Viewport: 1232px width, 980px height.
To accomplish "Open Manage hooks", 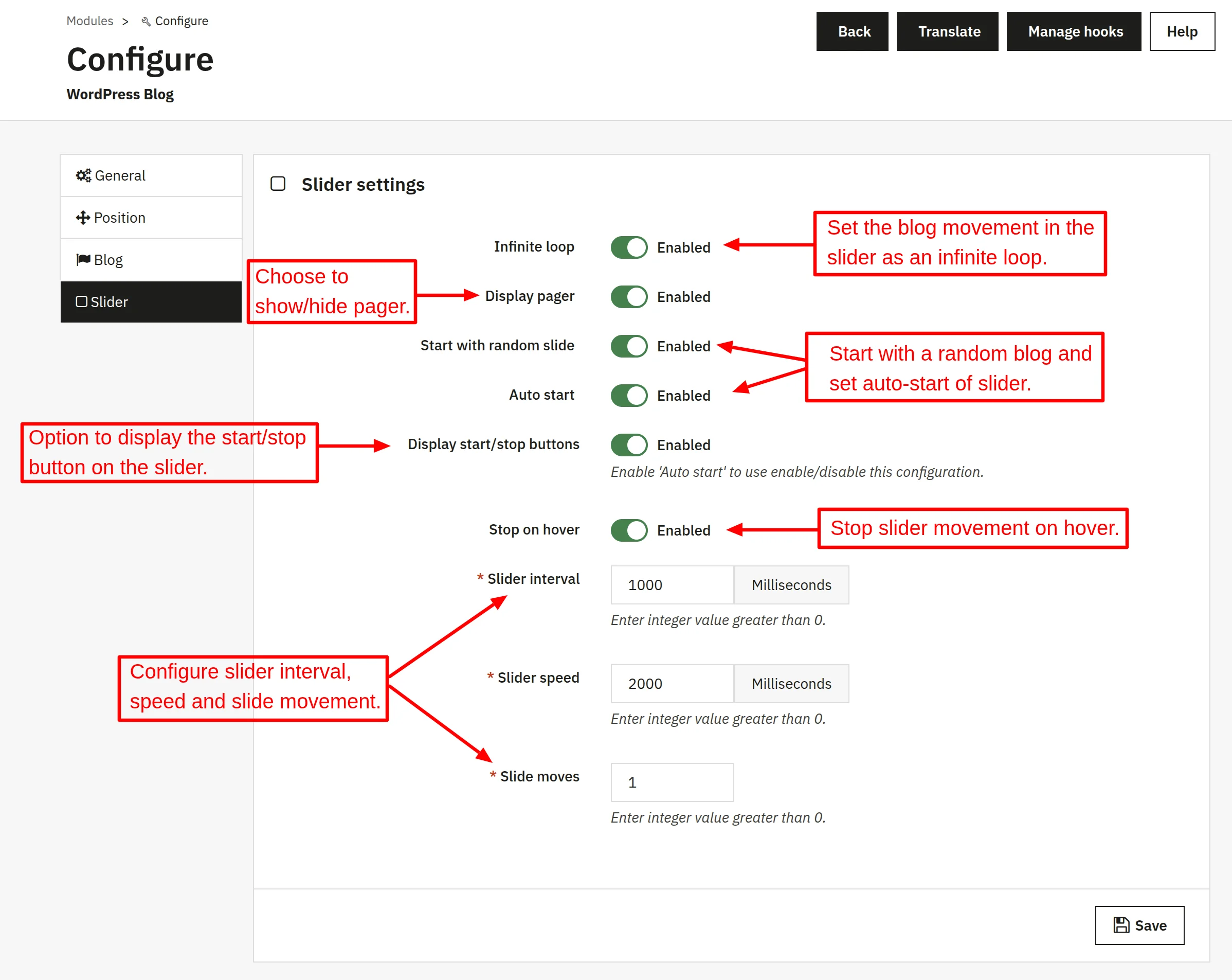I will 1073,31.
